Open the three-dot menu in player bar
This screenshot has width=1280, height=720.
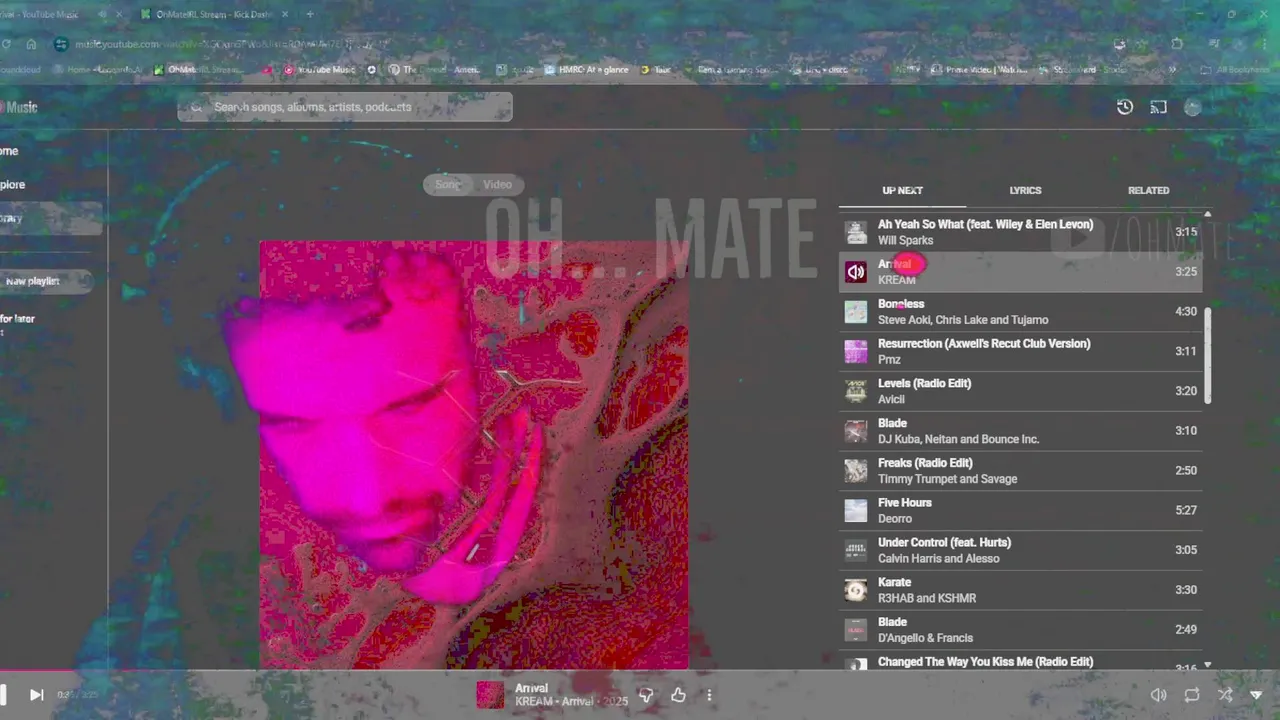709,695
